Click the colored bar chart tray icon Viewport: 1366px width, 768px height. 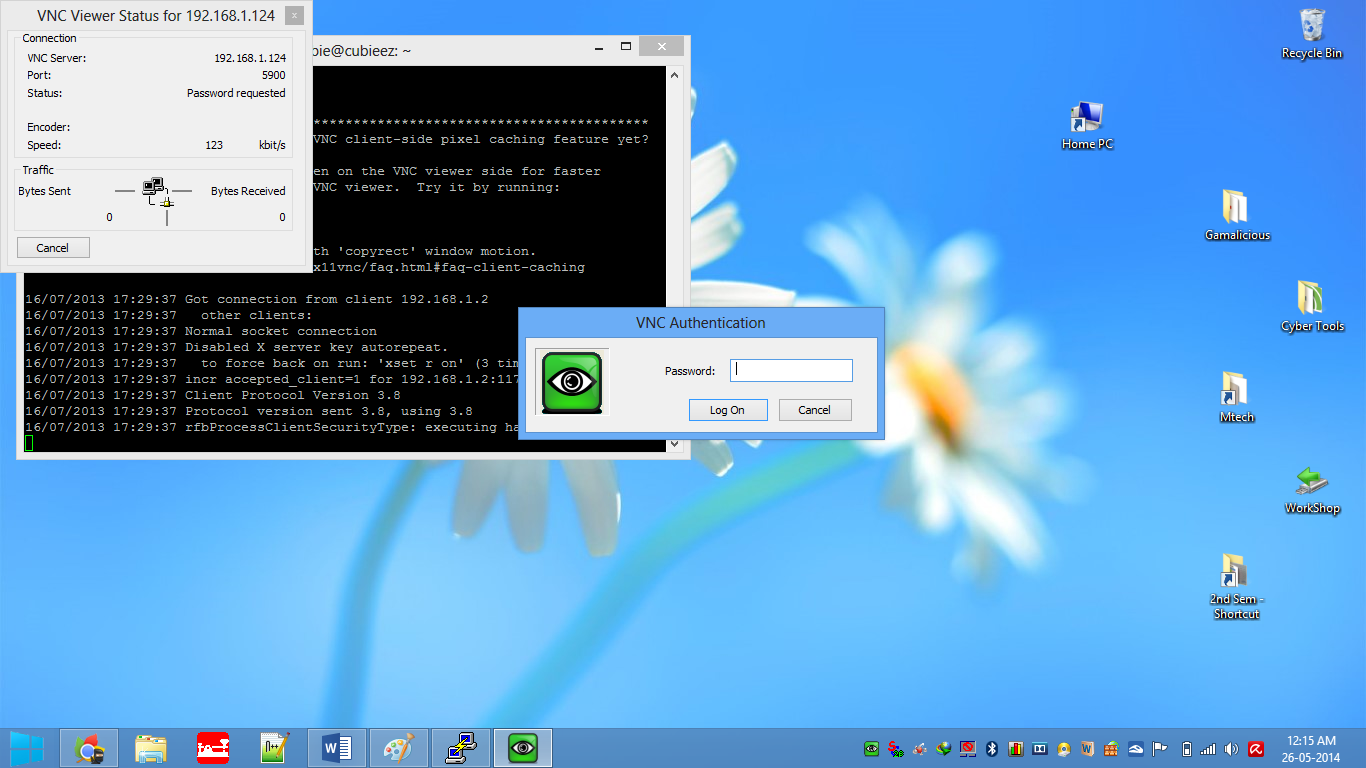pos(1015,749)
